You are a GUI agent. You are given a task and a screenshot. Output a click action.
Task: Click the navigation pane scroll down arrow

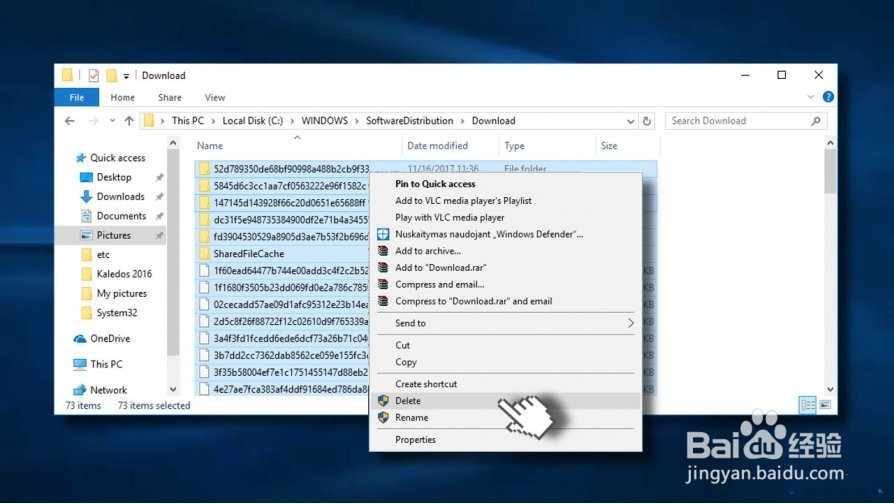coord(173,390)
